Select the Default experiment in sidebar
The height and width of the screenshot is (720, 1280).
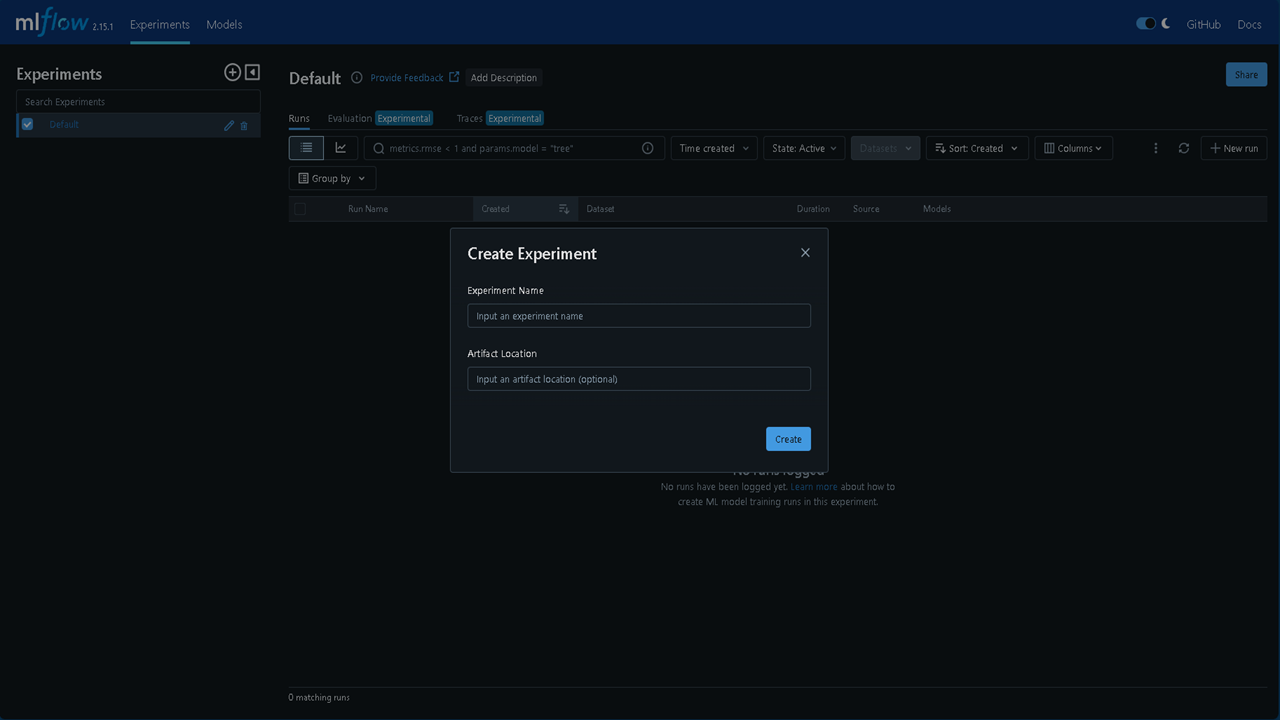coord(64,124)
